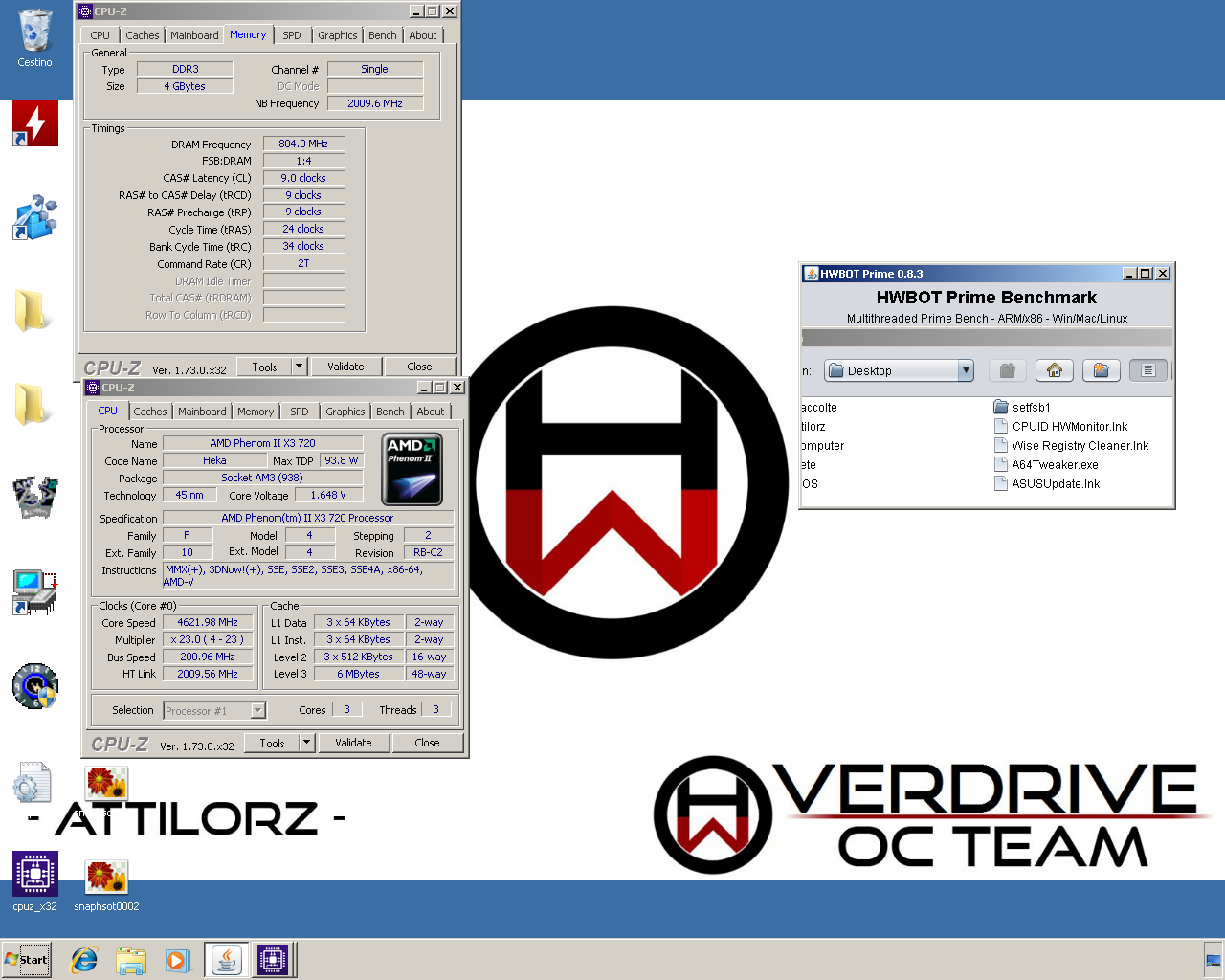Click the AMD Phenom II logo
Image resolution: width=1225 pixels, height=980 pixels.
click(x=412, y=469)
